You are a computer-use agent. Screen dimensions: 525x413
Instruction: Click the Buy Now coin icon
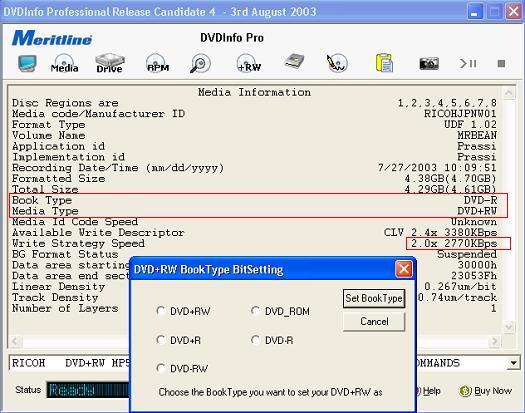465,391
